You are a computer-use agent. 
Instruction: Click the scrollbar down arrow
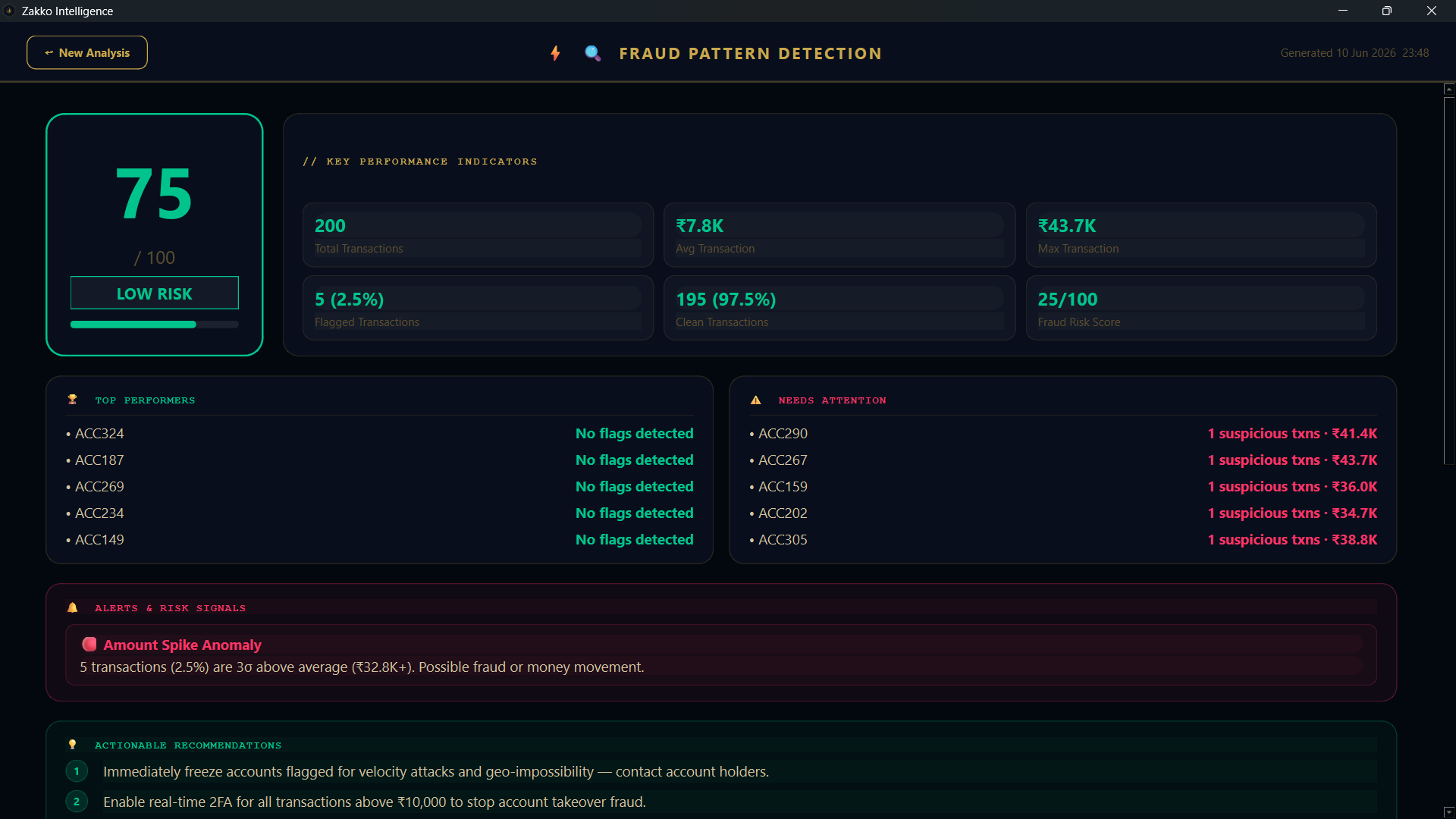[x=1449, y=812]
